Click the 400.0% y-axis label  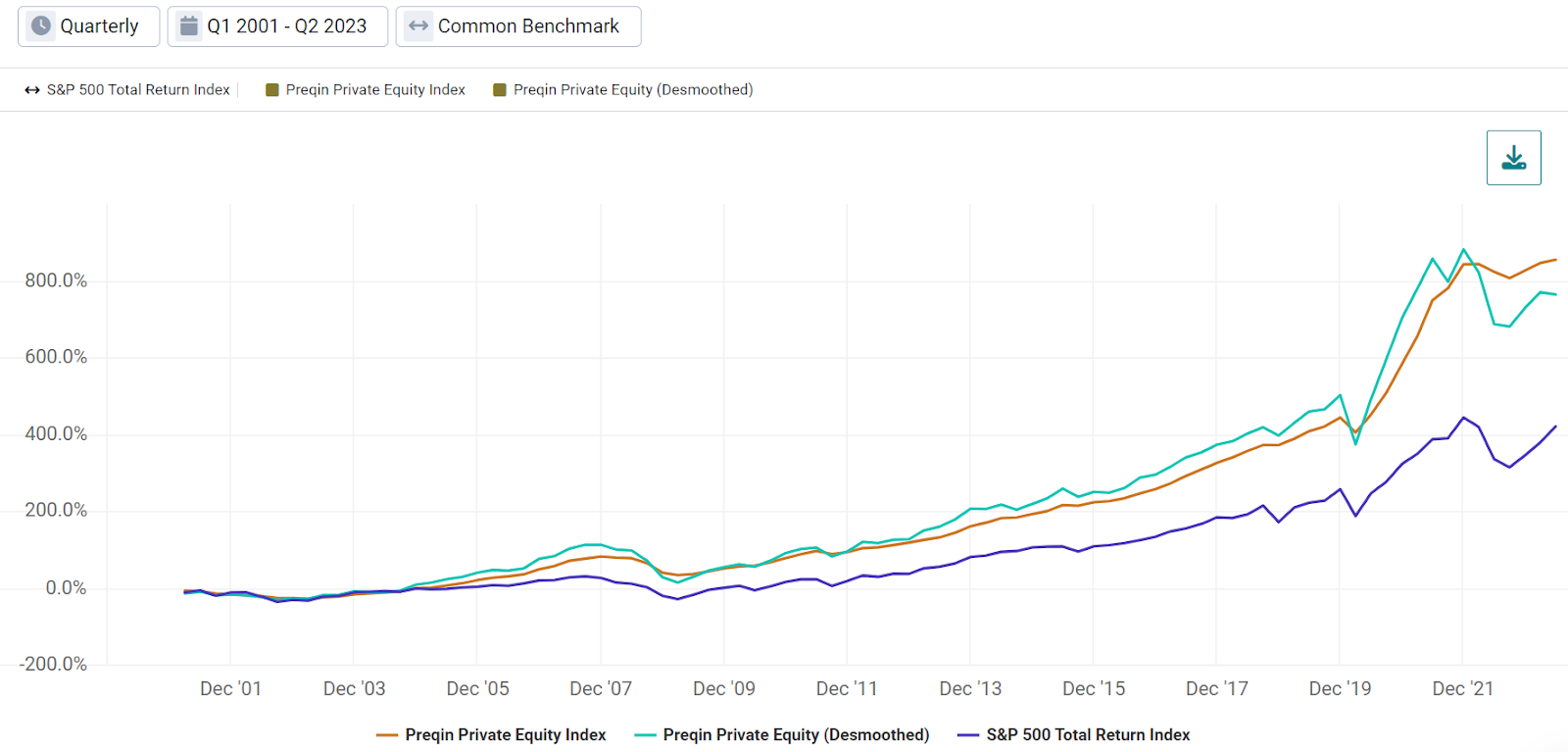(56, 433)
